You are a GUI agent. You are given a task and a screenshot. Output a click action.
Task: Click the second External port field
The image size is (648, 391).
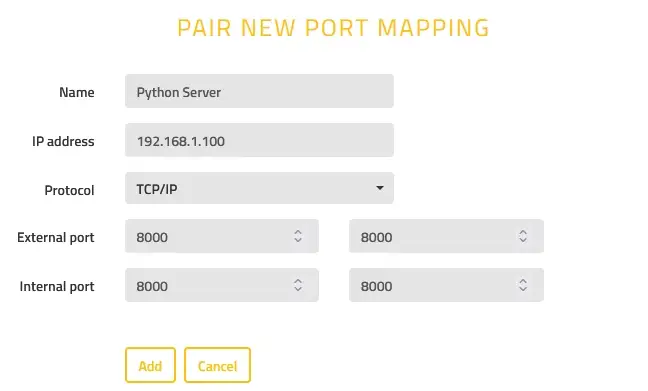pyautogui.click(x=446, y=236)
